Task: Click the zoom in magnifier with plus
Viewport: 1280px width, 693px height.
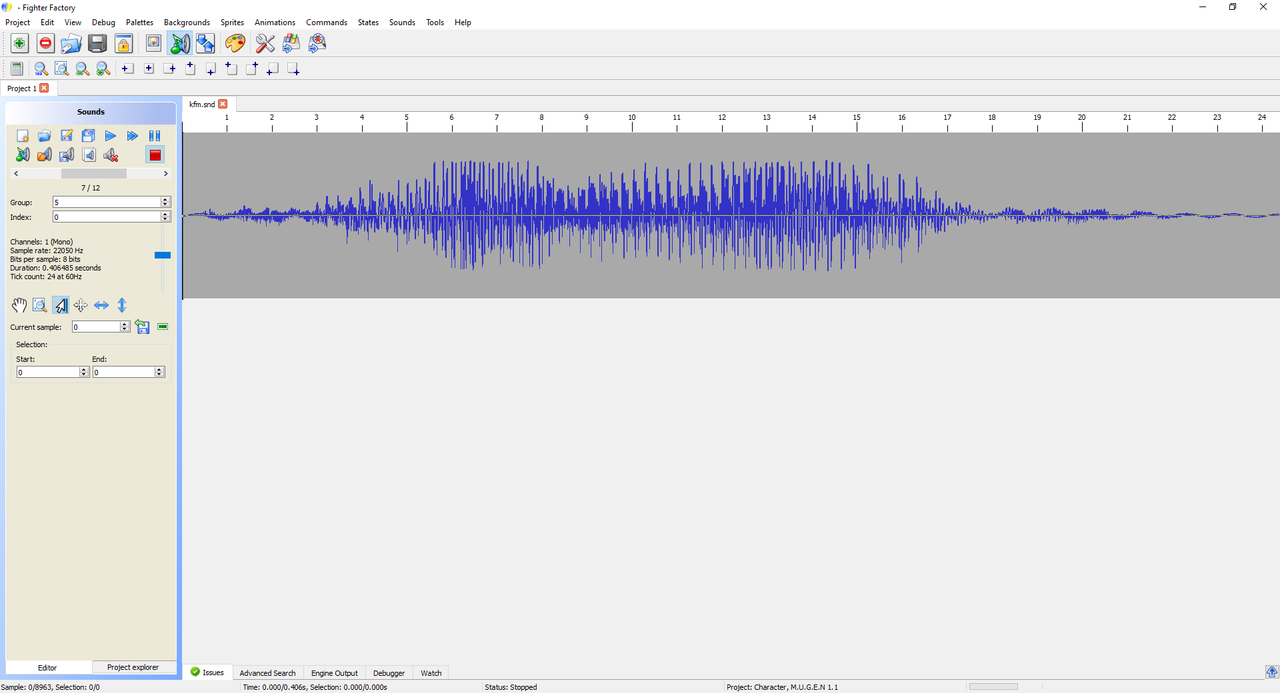Action: [103, 69]
